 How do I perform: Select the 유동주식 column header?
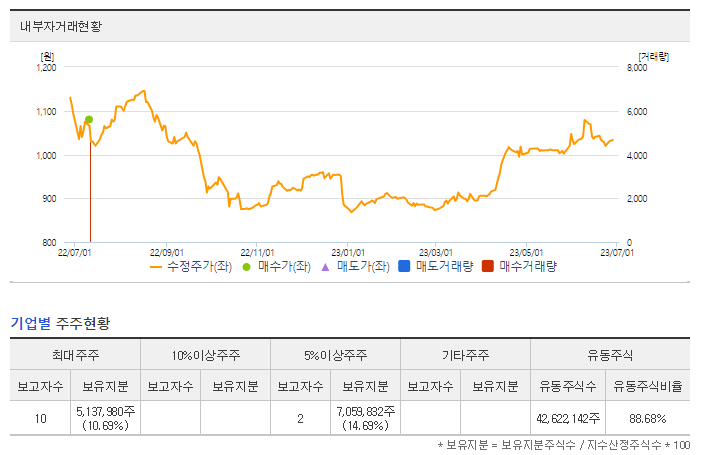tap(610, 355)
